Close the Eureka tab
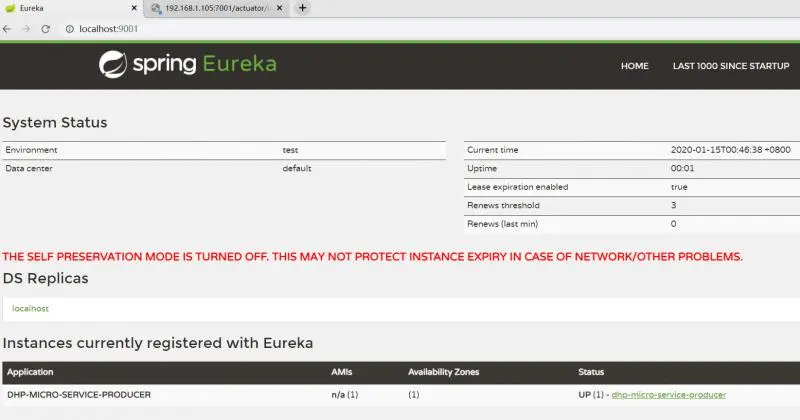Viewport: 800px width, 420px height. (x=134, y=8)
